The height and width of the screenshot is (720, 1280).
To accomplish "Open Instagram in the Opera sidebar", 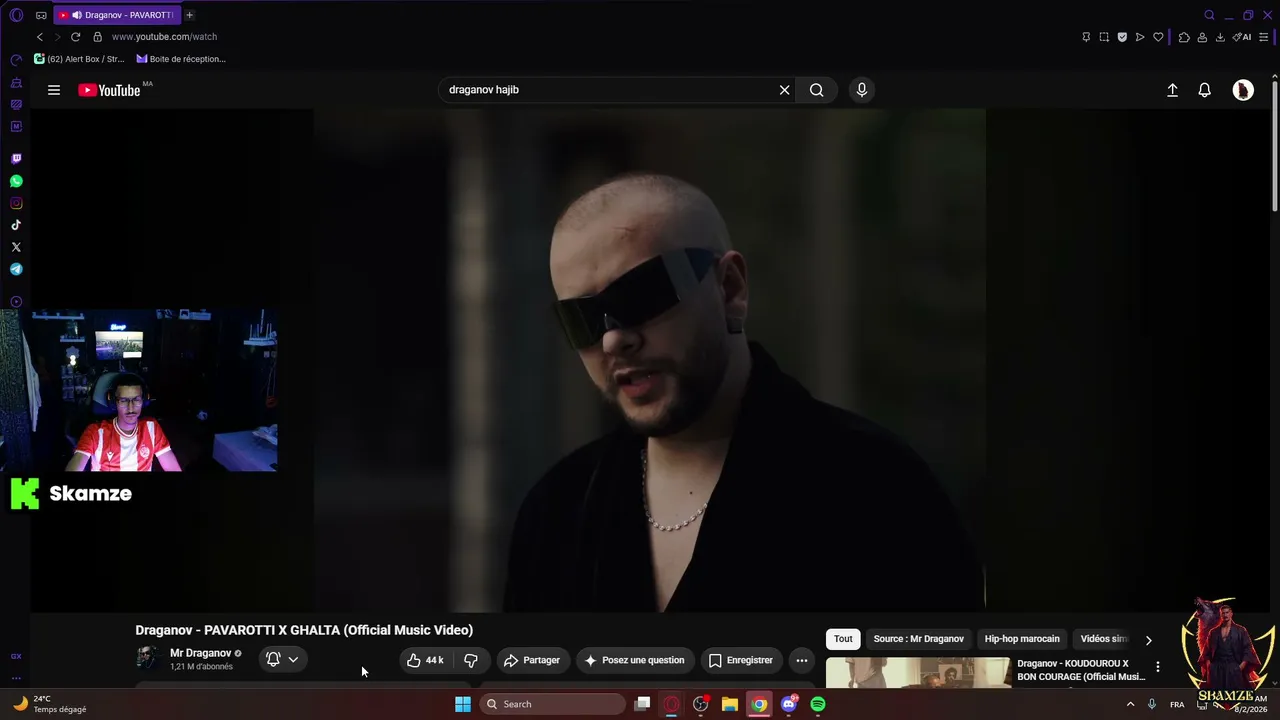I will coord(16,203).
